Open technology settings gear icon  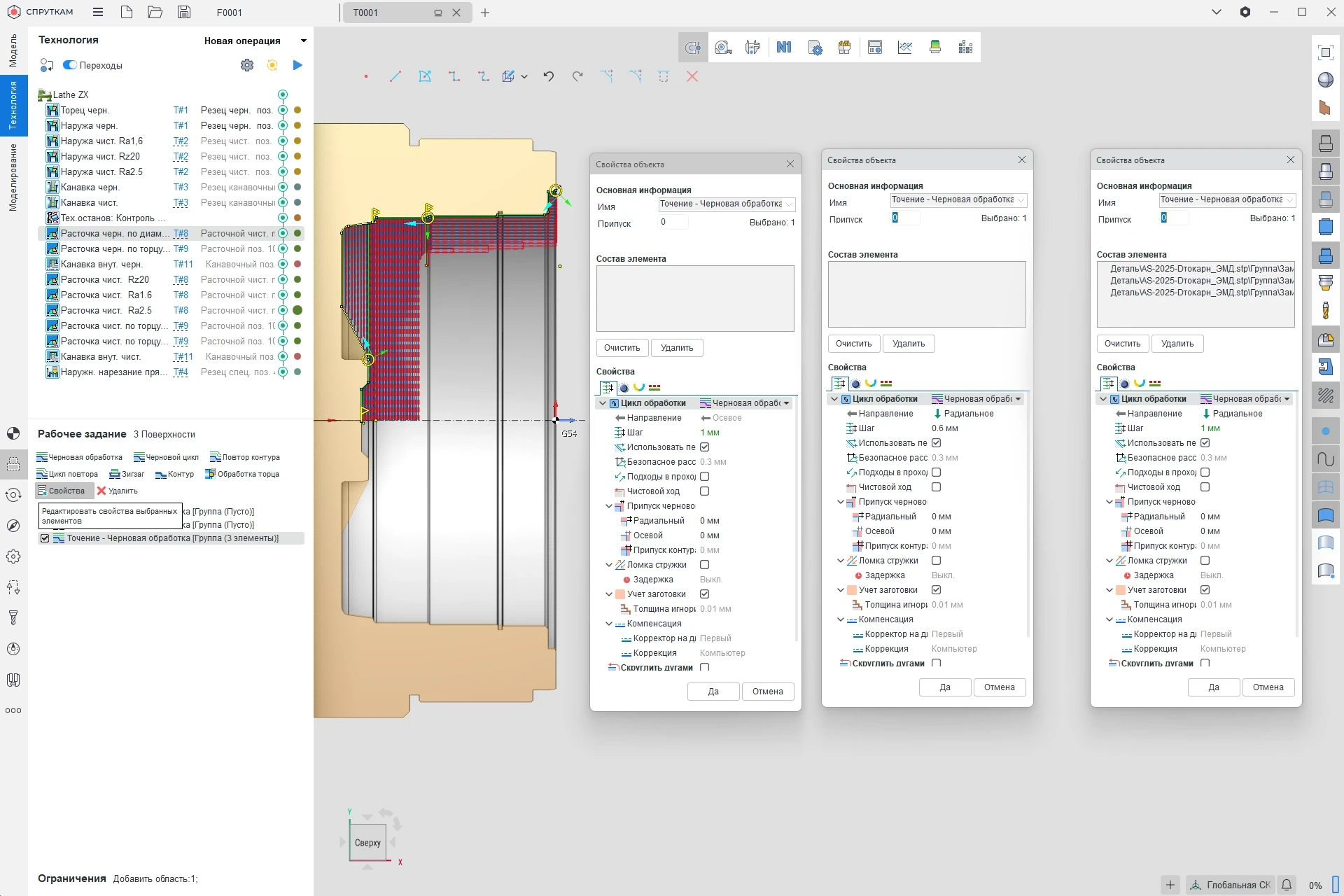[x=247, y=65]
